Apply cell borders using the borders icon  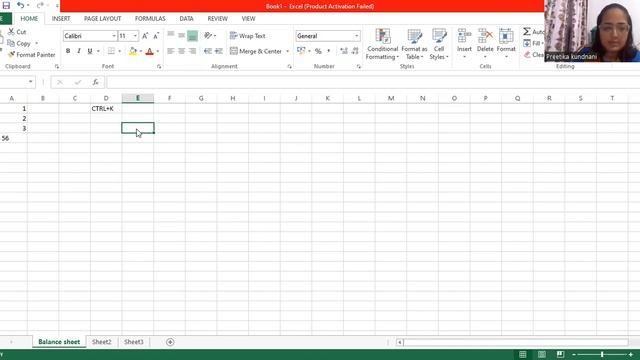(111, 51)
